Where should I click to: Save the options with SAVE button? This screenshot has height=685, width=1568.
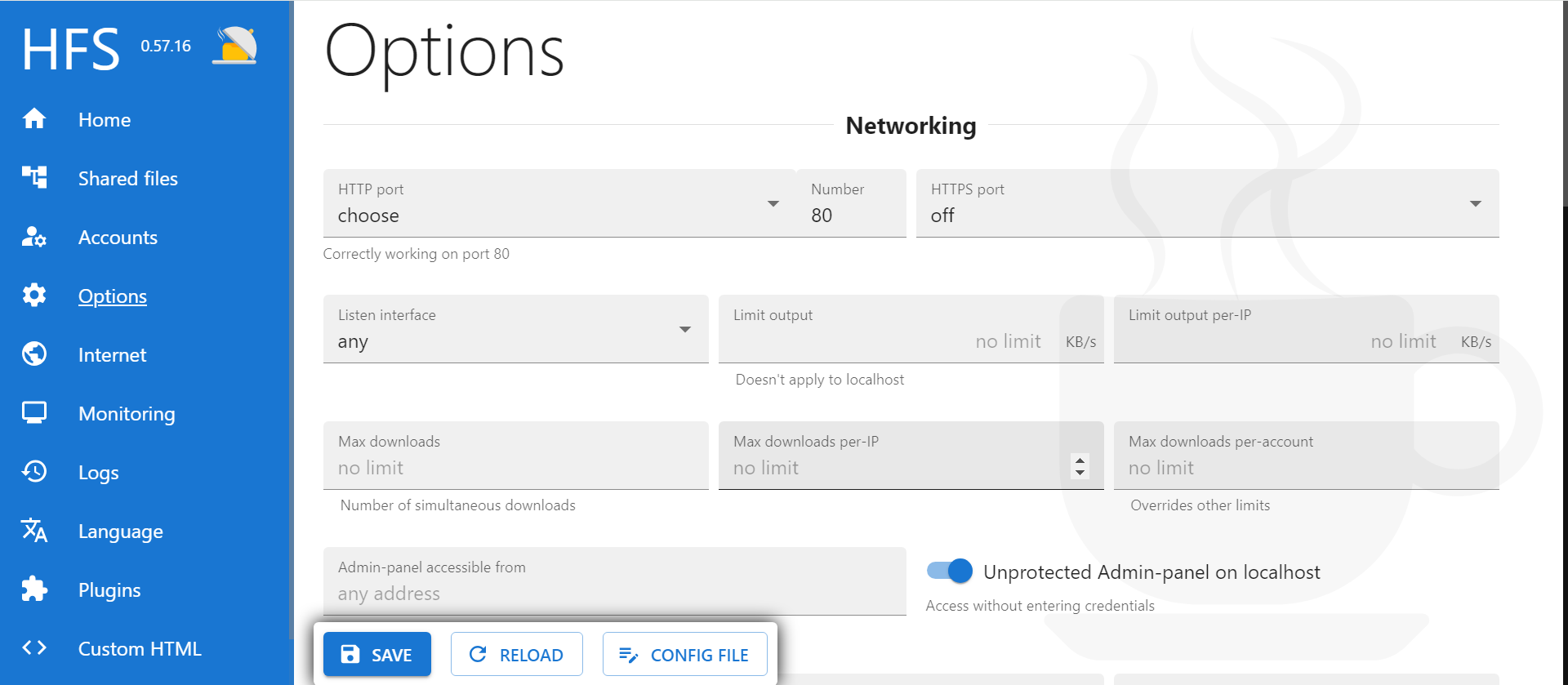377,654
